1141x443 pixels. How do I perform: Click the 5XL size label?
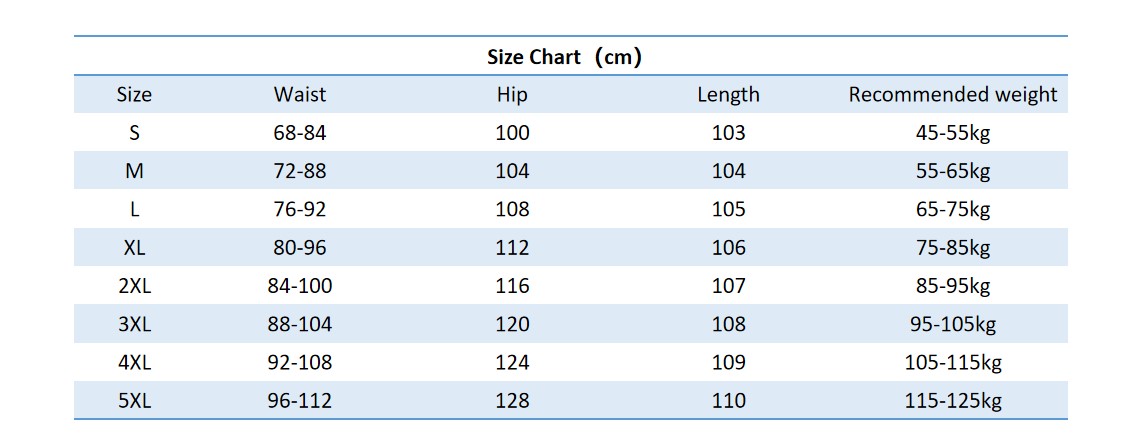135,400
